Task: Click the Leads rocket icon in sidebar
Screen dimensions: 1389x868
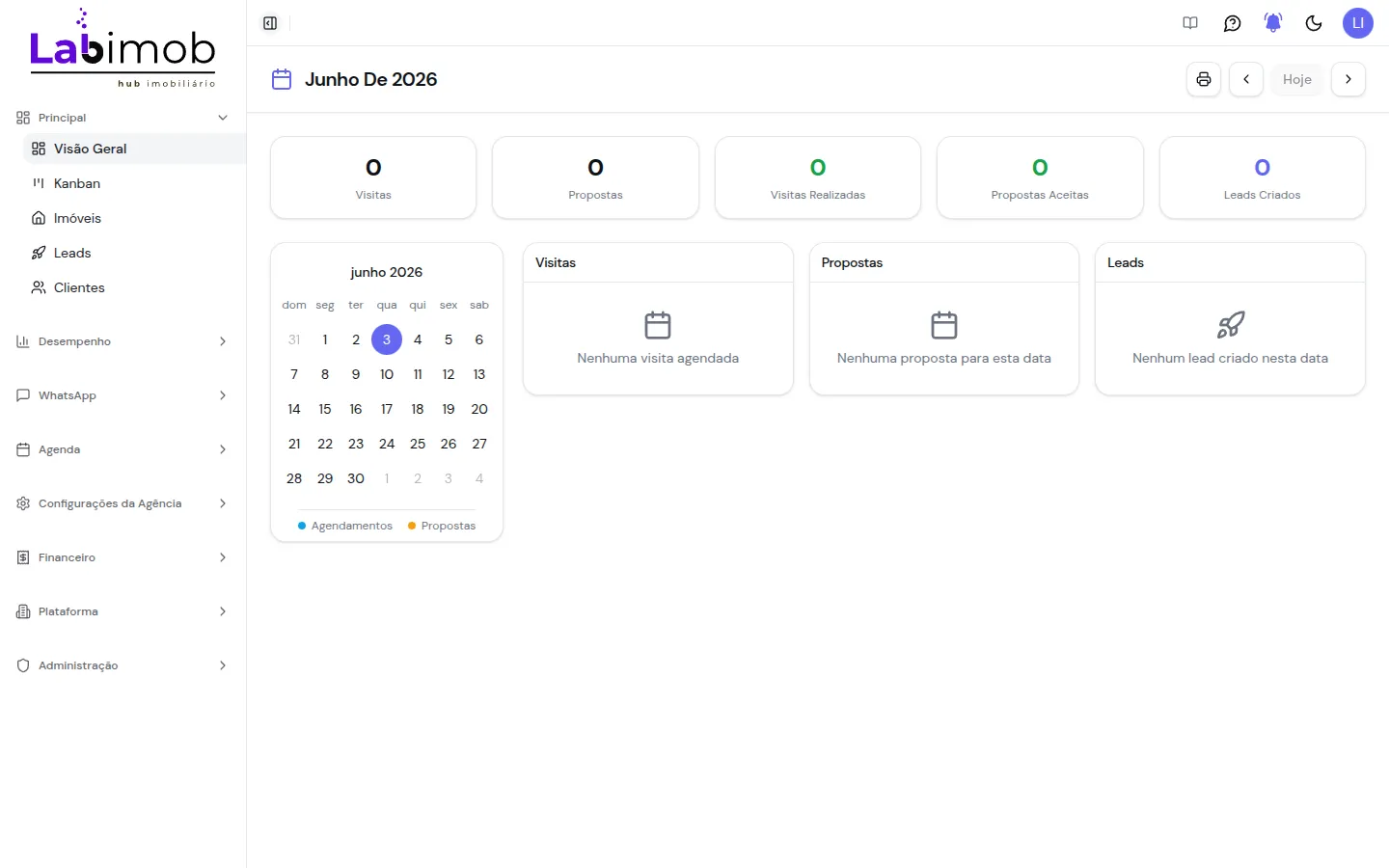Action: (x=39, y=253)
